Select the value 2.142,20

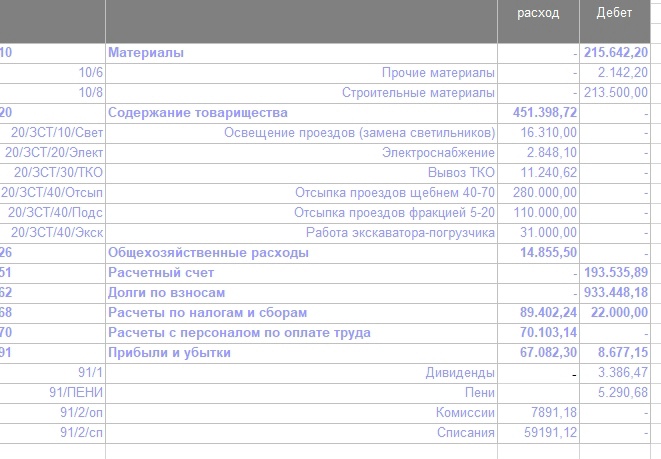coord(623,72)
